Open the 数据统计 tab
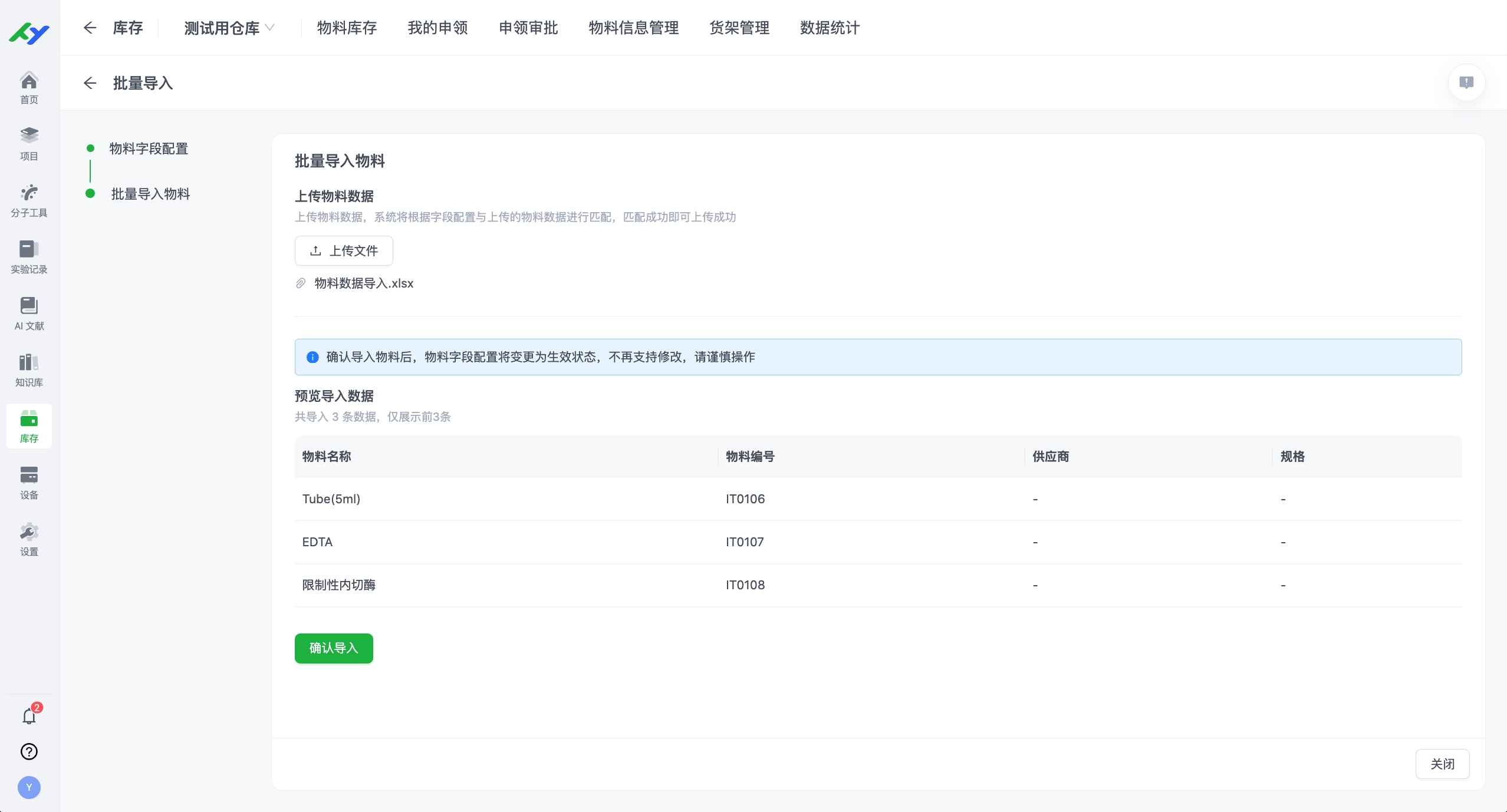Image resolution: width=1507 pixels, height=812 pixels. tap(829, 28)
